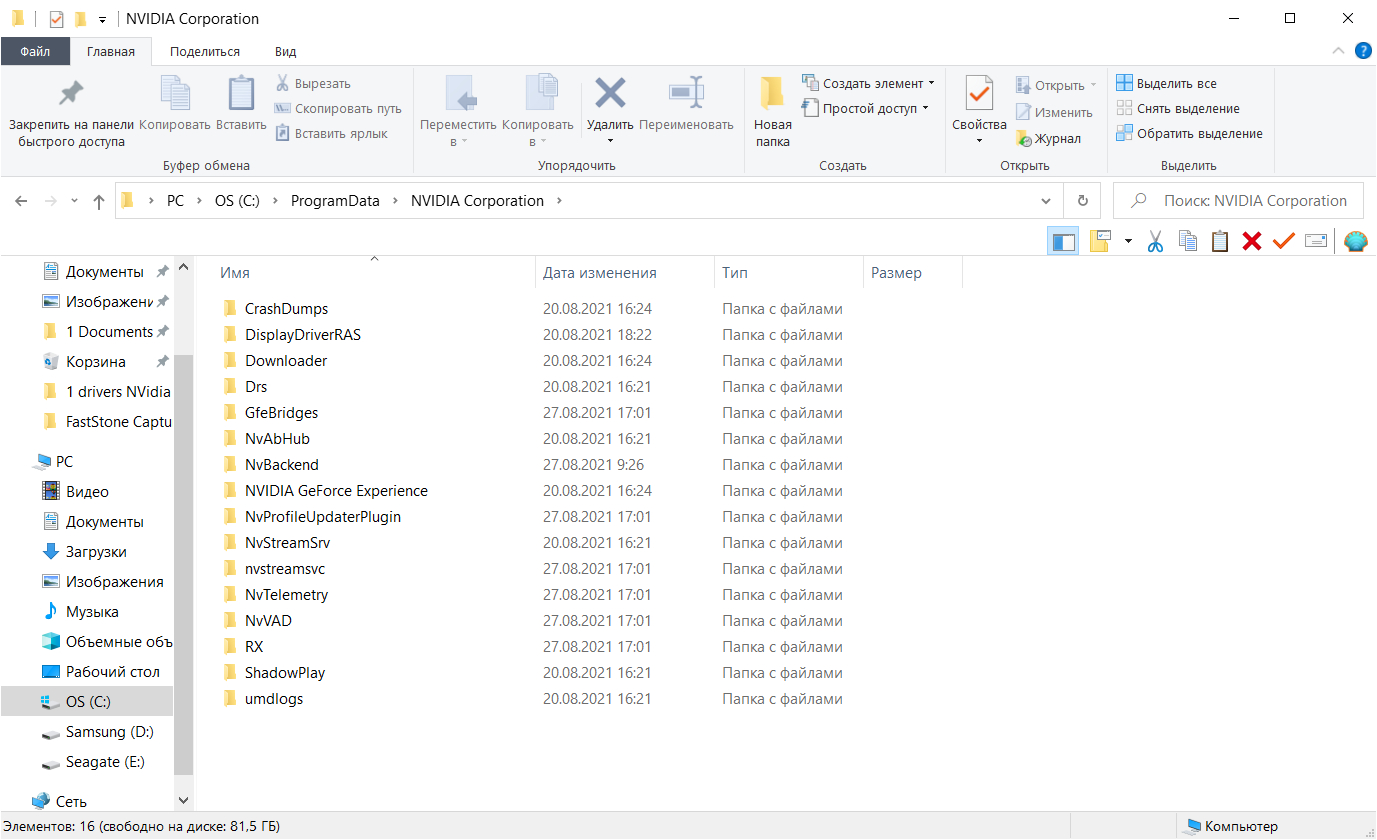This screenshot has width=1377, height=840.
Task: Click the envelope email icon below the search box
Action: click(1317, 241)
